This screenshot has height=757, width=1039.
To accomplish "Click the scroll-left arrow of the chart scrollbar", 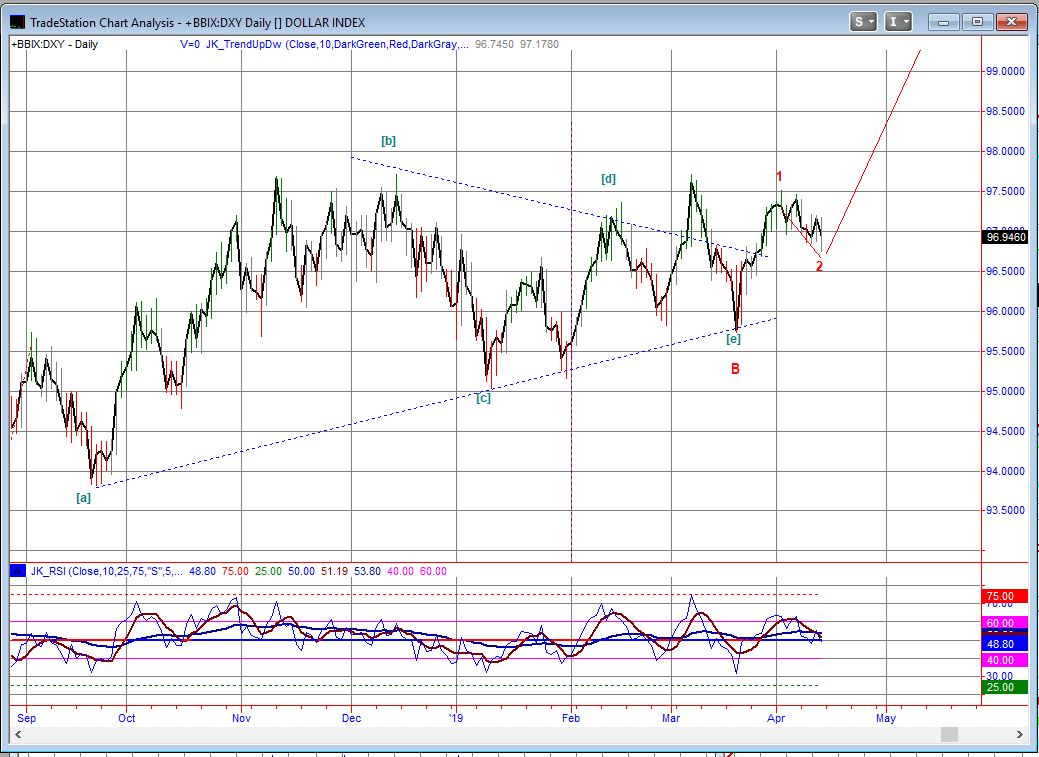I will 17,735.
